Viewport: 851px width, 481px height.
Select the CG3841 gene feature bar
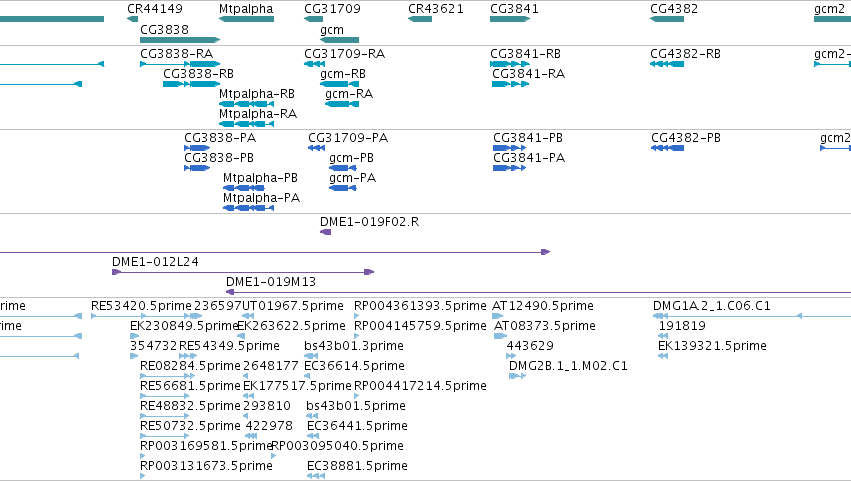tap(510, 19)
